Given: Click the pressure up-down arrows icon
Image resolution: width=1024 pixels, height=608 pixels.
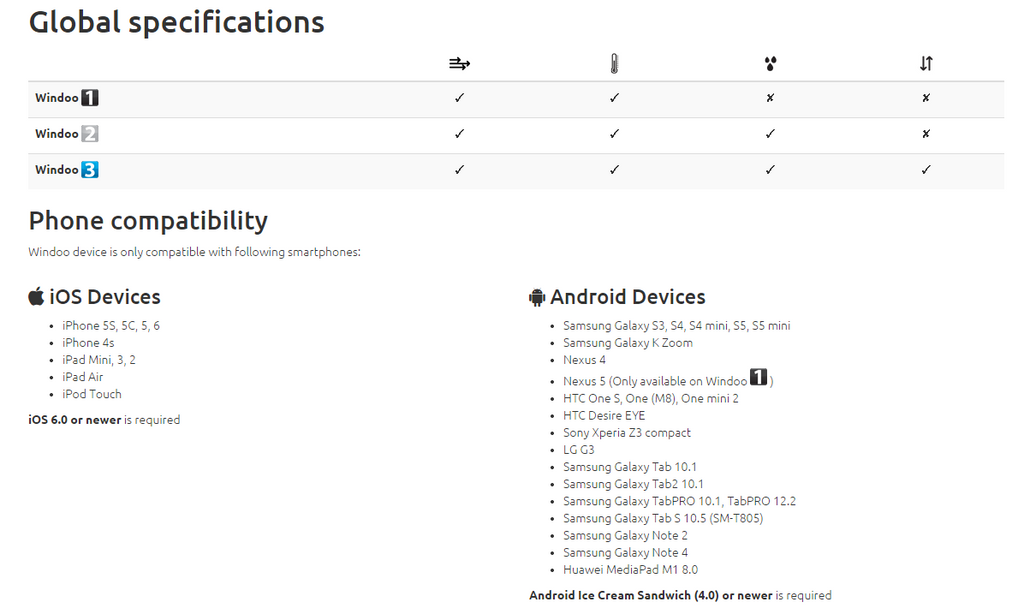Looking at the screenshot, I should click(x=926, y=64).
